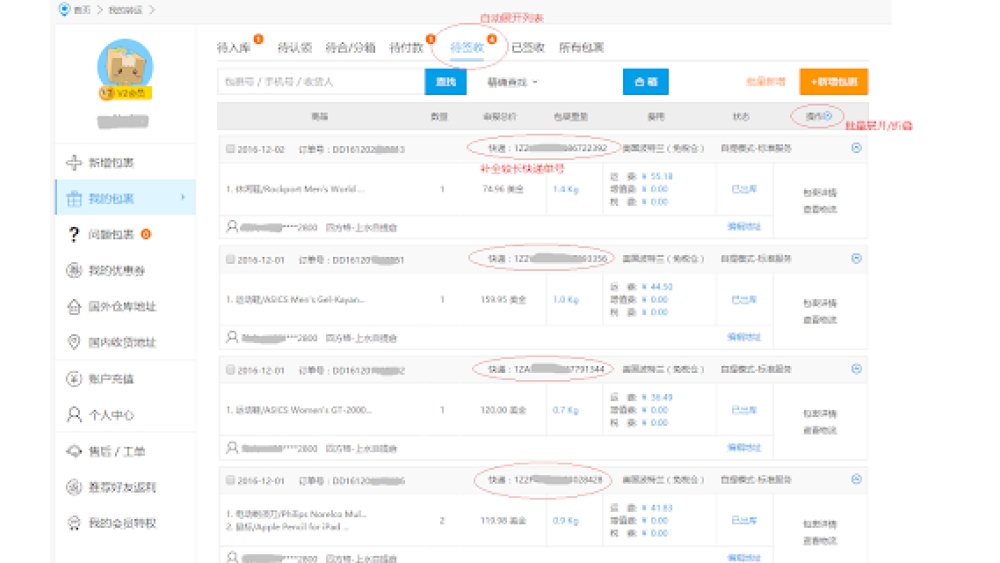This screenshot has height=563, width=1000.
Task: Click the ¥ 55.18 shipping fee
Action: pyautogui.click(x=657, y=176)
